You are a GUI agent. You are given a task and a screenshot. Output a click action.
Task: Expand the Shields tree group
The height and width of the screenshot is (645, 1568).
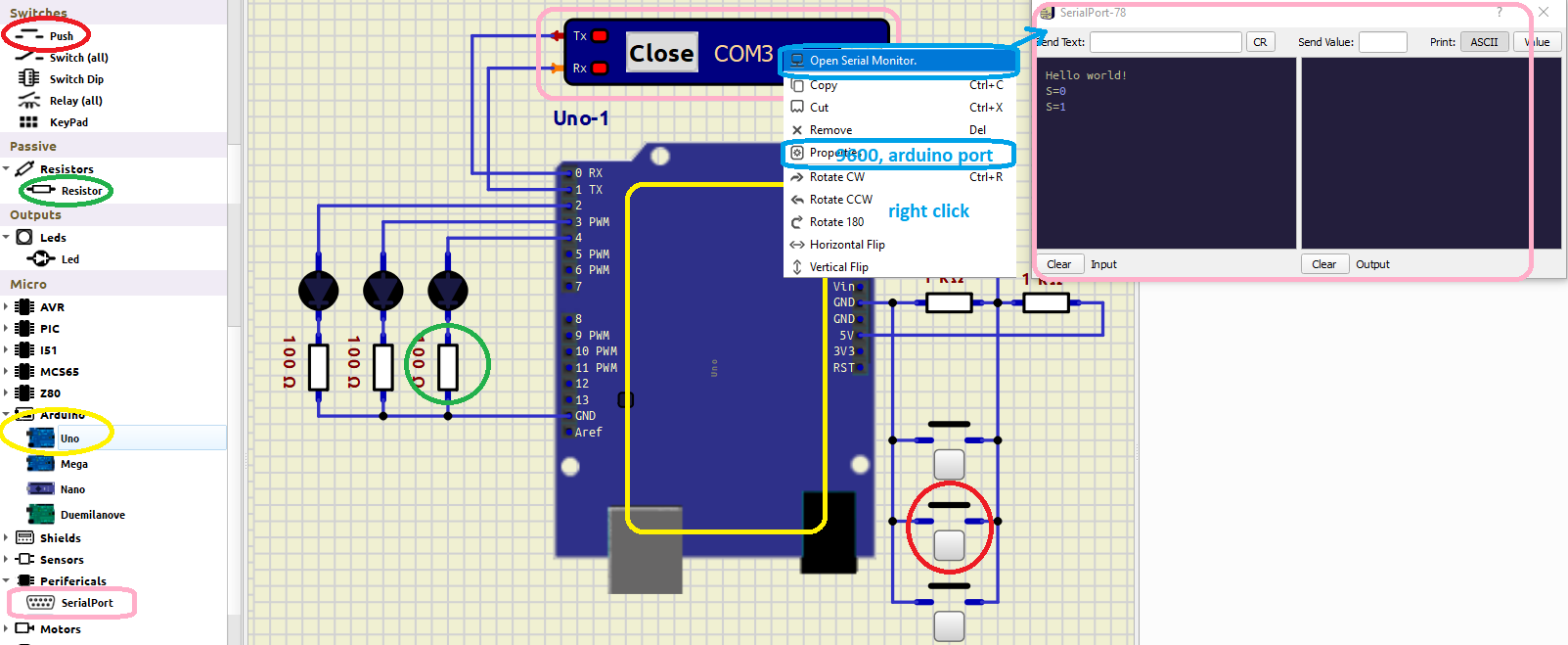(6, 538)
